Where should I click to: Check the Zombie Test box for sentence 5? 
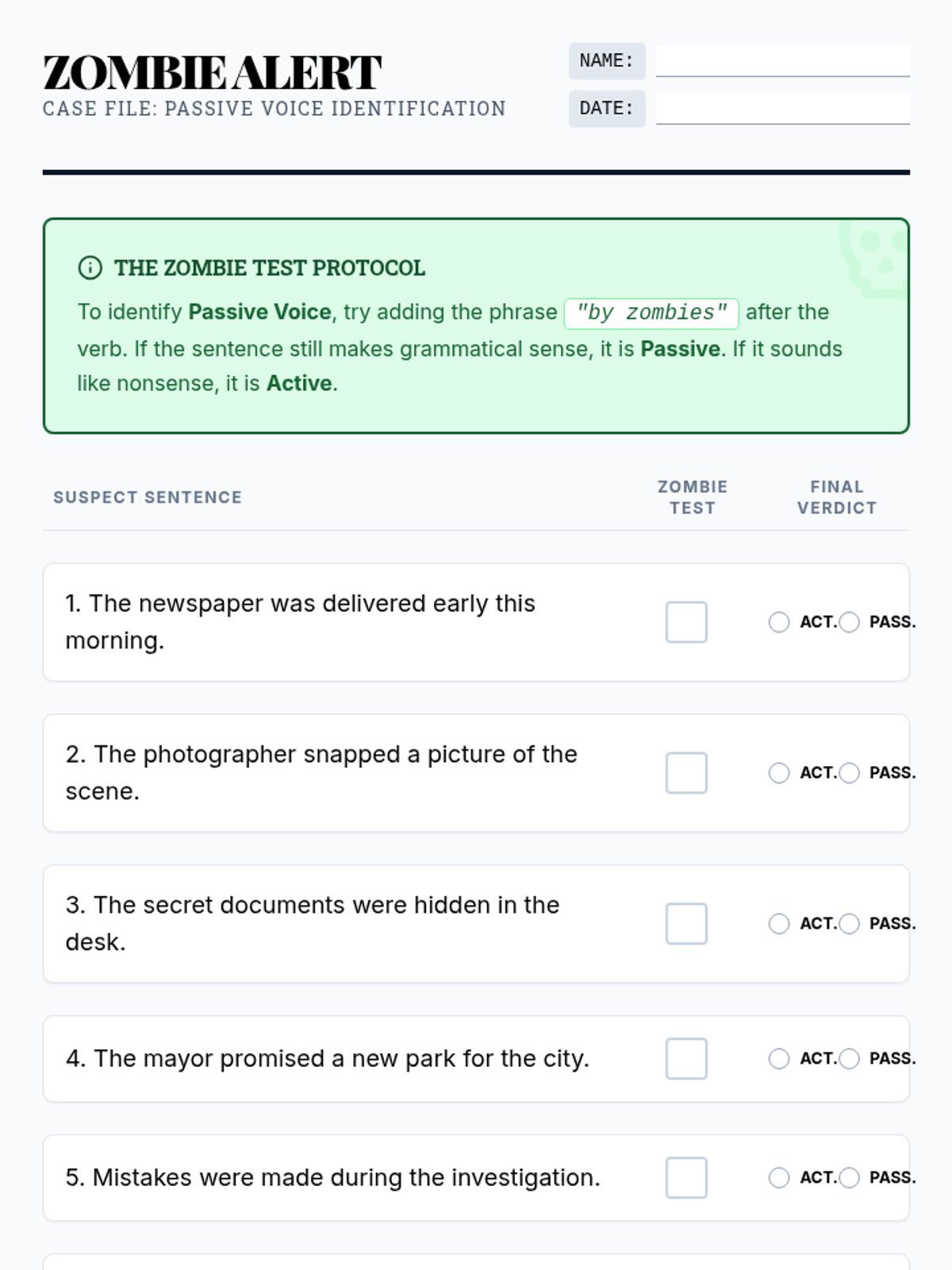click(686, 1177)
